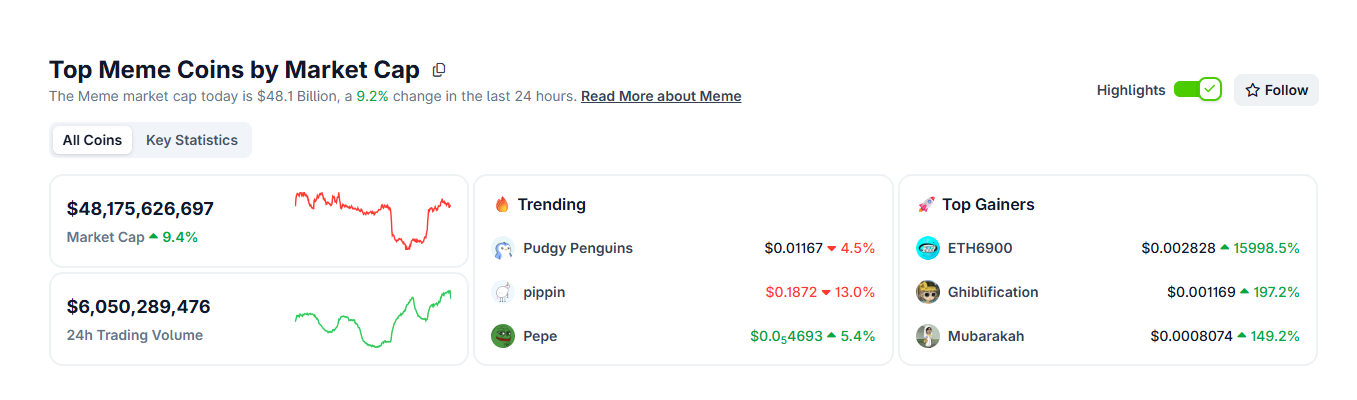The image size is (1357, 400).
Task: Click the Pepe frog coin icon
Action: pos(503,336)
